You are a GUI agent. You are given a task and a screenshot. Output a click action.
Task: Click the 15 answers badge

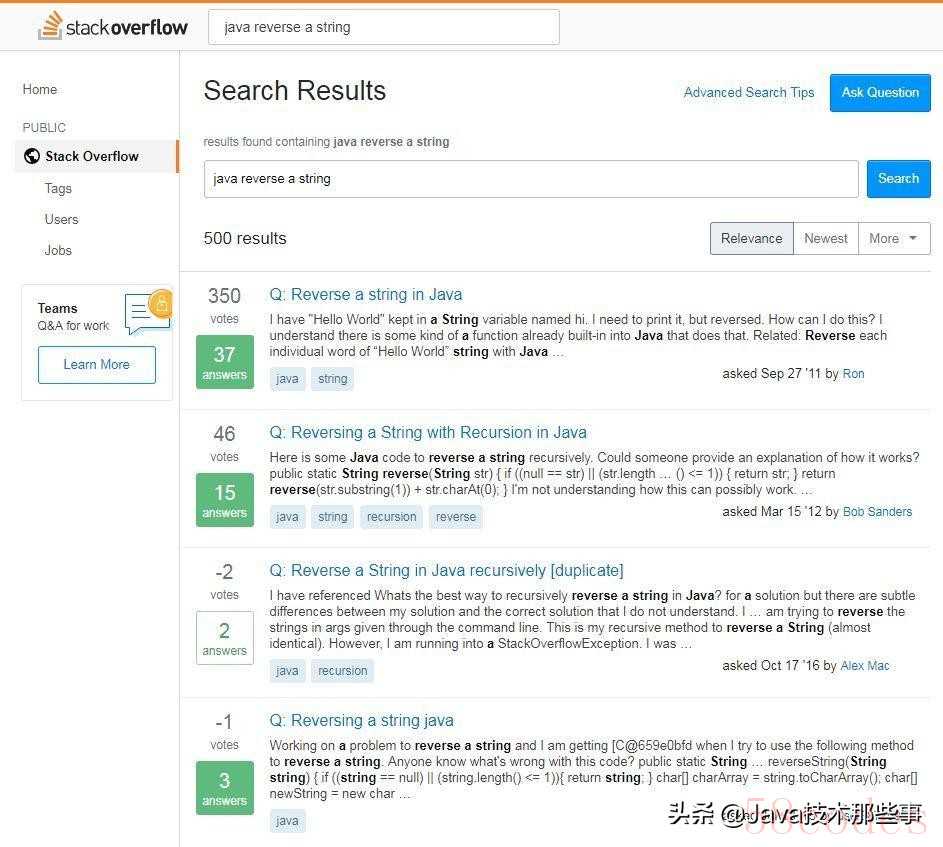click(x=225, y=500)
